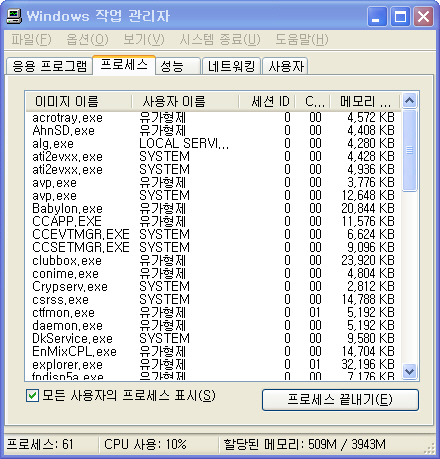Image resolution: width=440 pixels, height=459 pixels.
Task: Maximize the Task Manager window
Action: coord(400,16)
